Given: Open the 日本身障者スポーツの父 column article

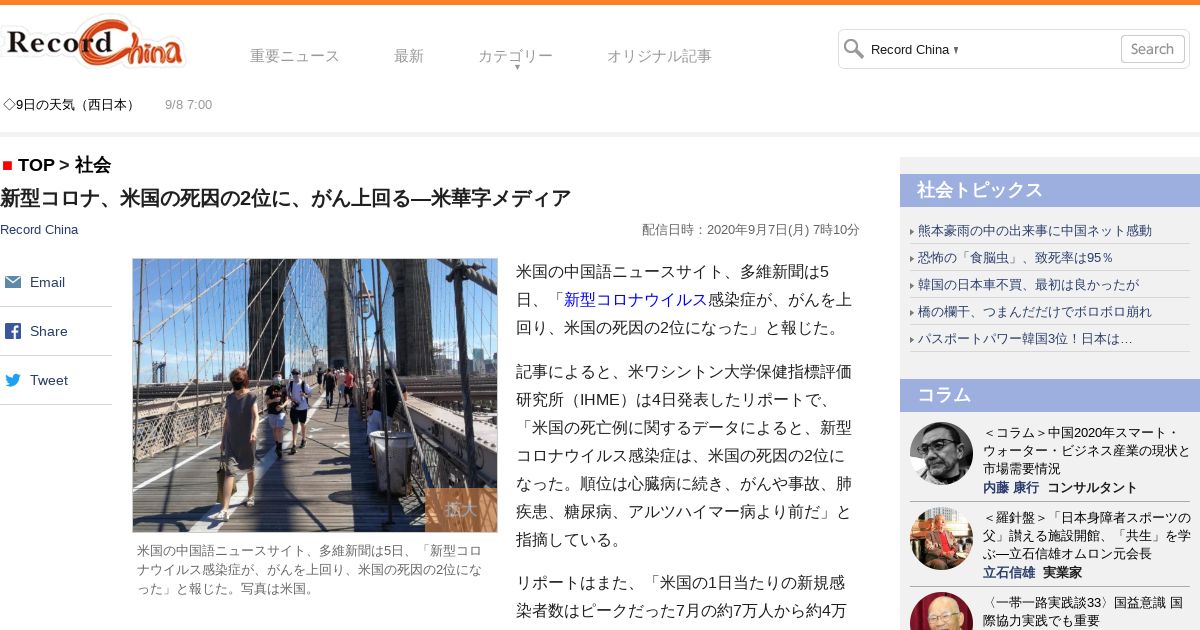Looking at the screenshot, I should [x=1087, y=535].
